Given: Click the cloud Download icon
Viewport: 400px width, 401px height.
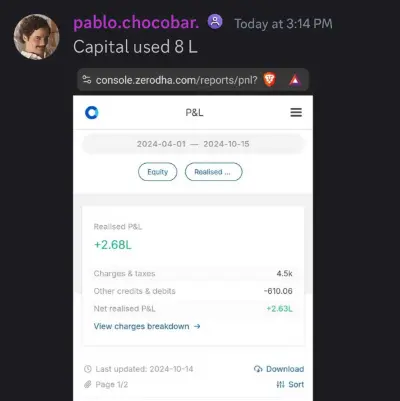Looking at the screenshot, I should (258, 369).
